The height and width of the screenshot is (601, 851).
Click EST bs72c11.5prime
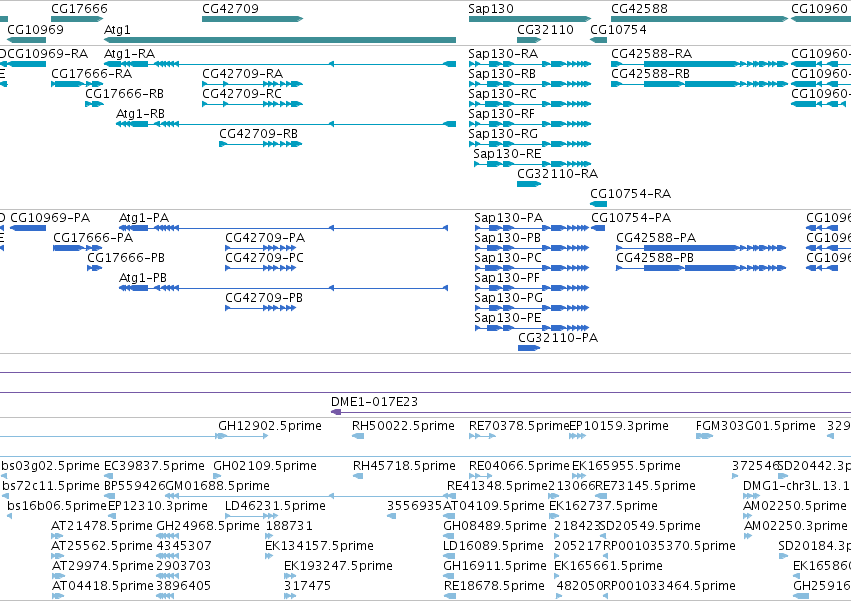click(x=51, y=486)
